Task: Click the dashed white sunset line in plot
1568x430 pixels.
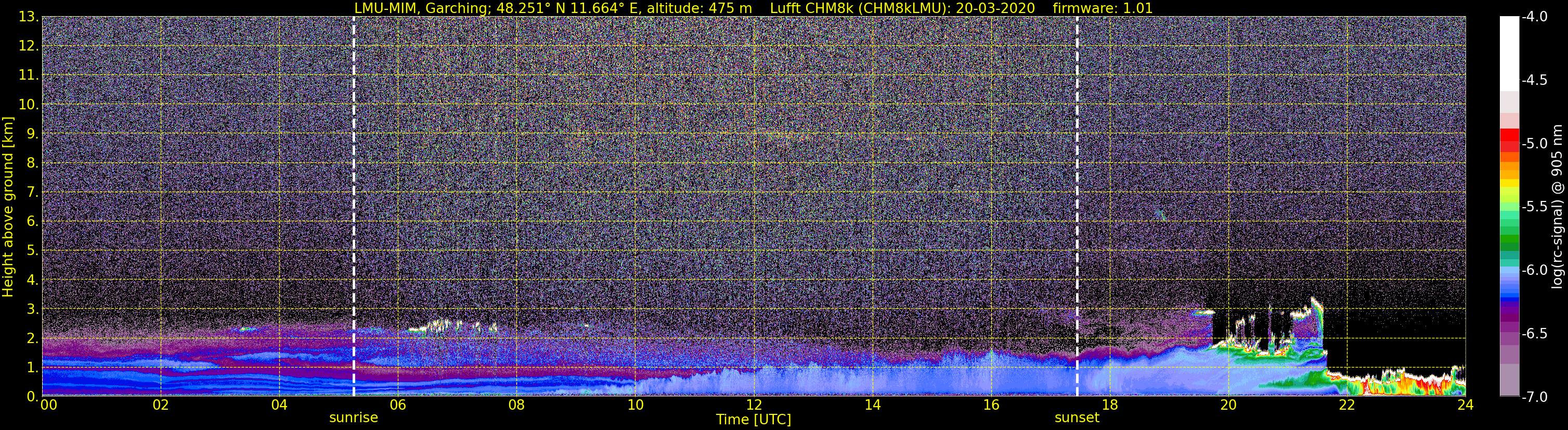Action: coord(1077,207)
